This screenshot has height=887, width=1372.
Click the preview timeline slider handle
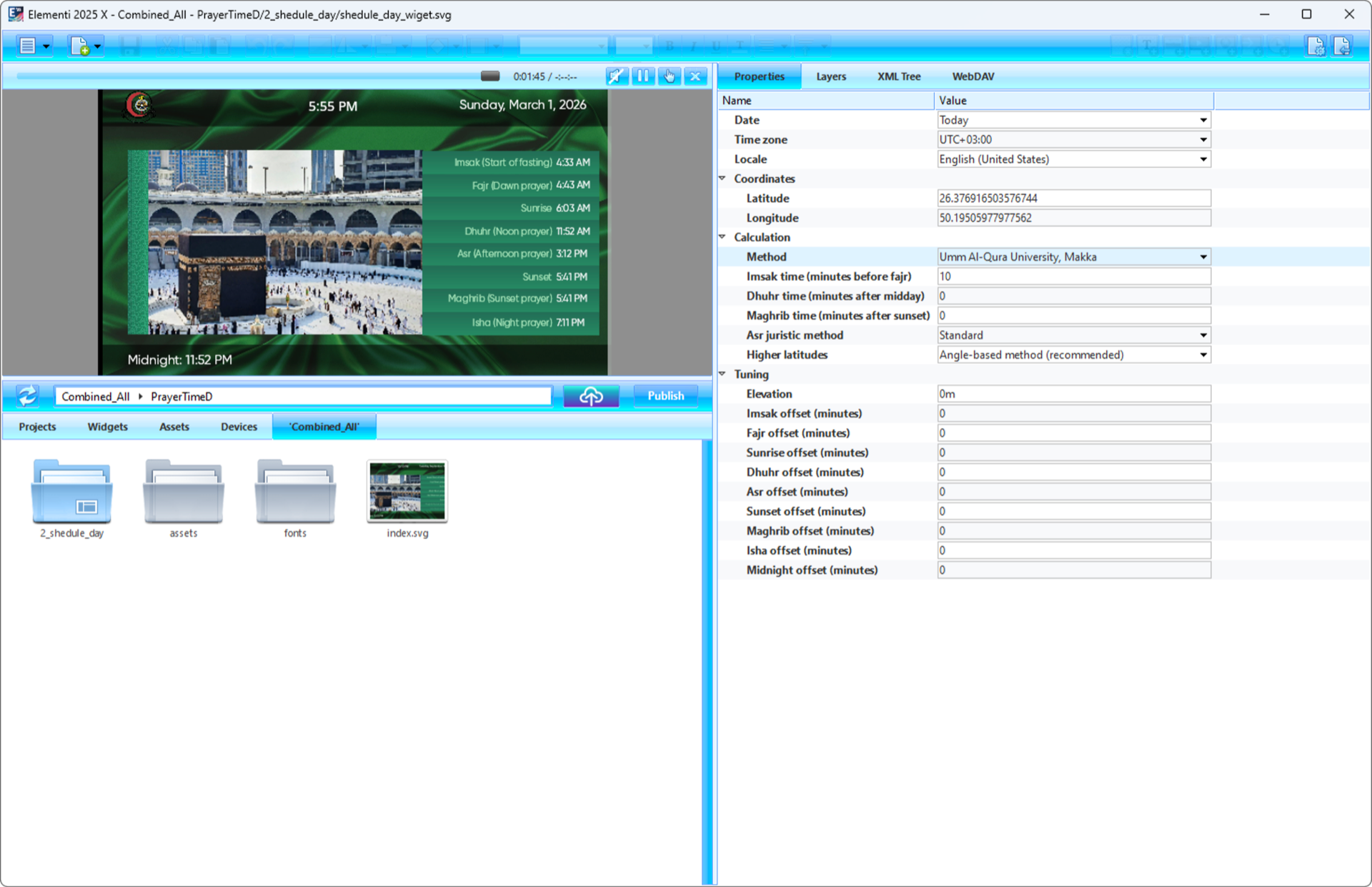click(490, 76)
